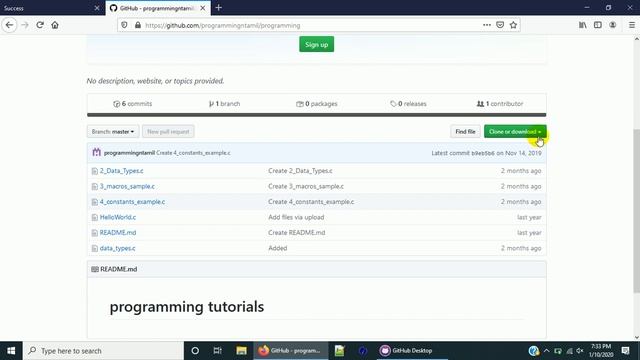Click the browser forward arrow
This screenshot has height=360, width=640.
tap(25, 25)
